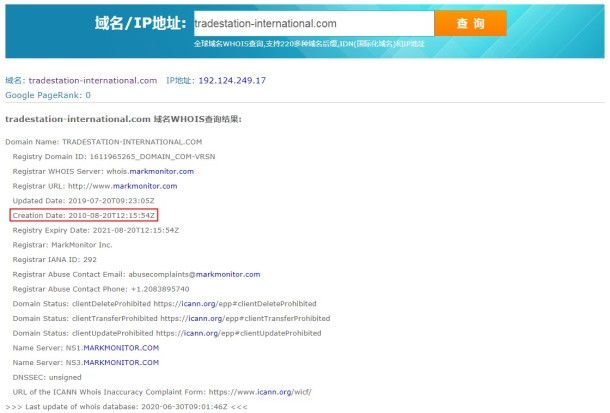Image resolution: width=610 pixels, height=413 pixels.
Task: Click the NS3.MARKMONITOR.COM name server link
Action: point(121,363)
